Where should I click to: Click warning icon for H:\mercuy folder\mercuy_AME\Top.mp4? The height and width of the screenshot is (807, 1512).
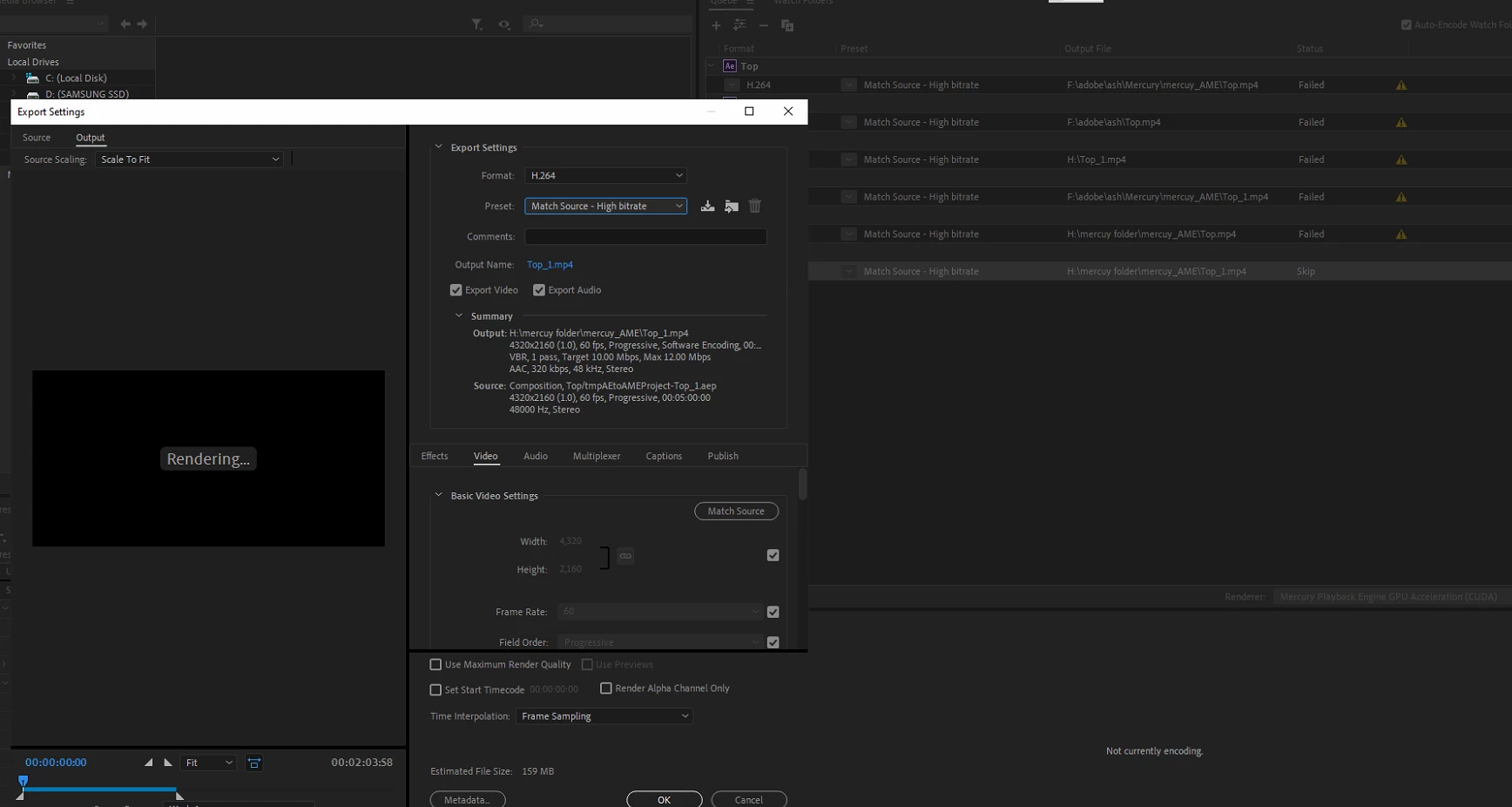click(1401, 234)
